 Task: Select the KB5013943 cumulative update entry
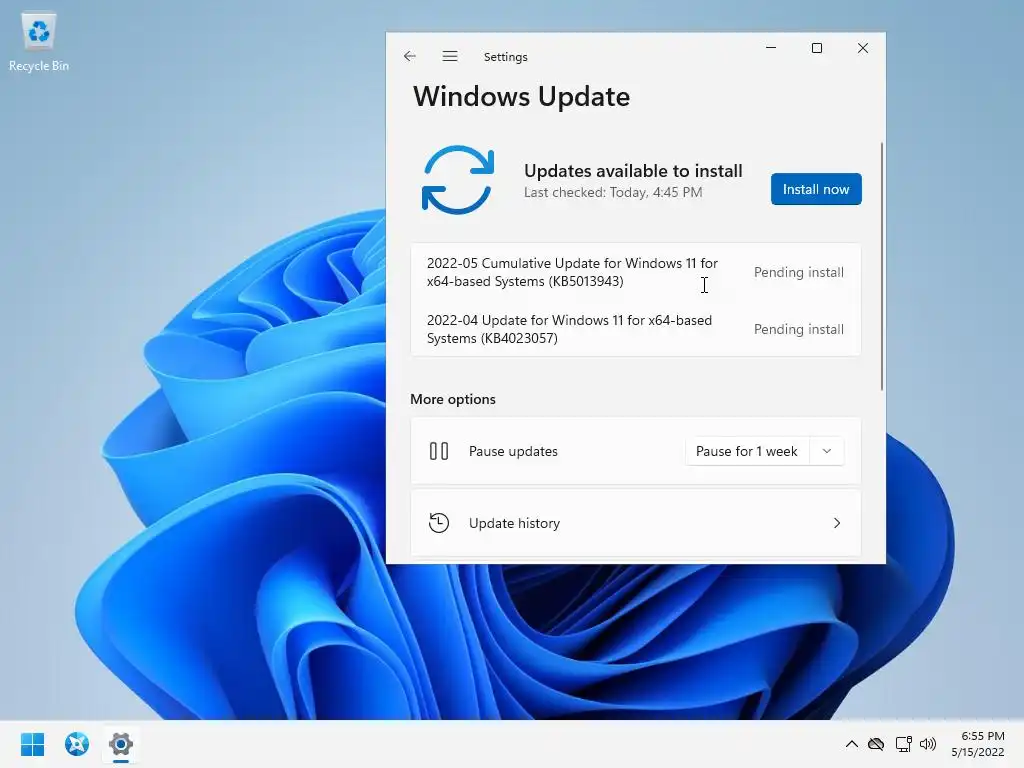tap(635, 272)
